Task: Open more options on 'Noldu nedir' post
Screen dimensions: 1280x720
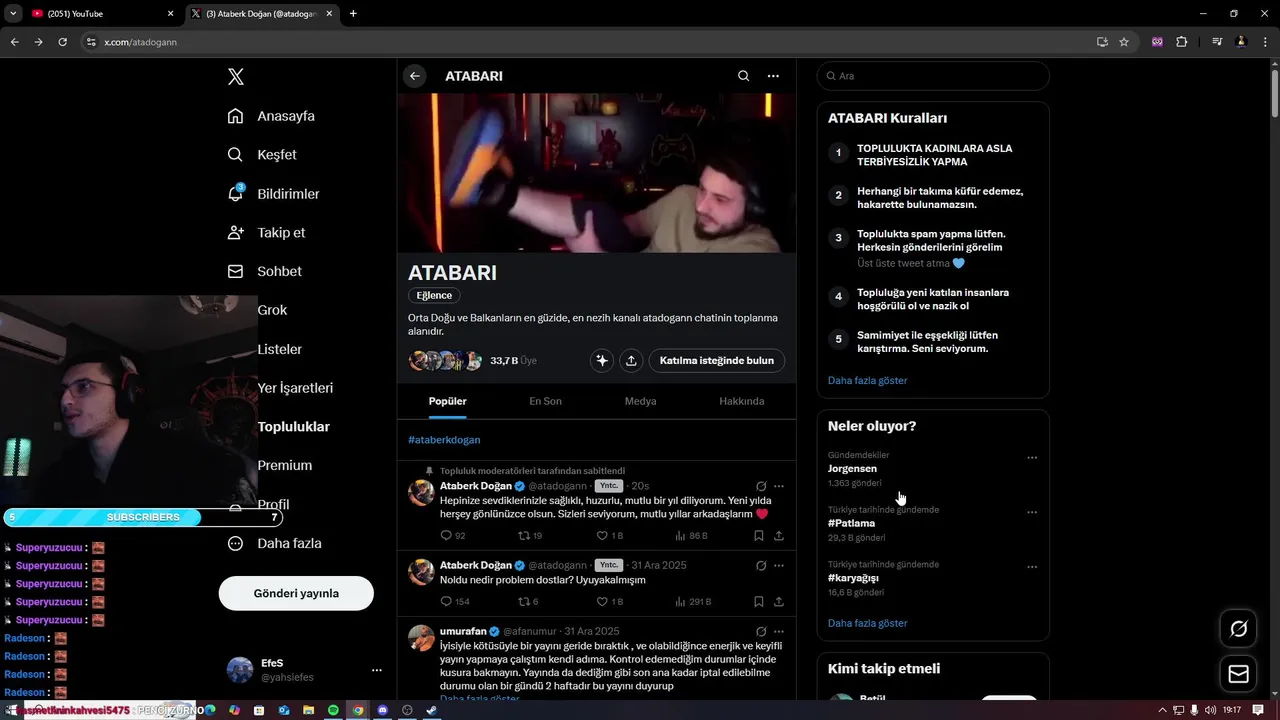Action: (779, 565)
